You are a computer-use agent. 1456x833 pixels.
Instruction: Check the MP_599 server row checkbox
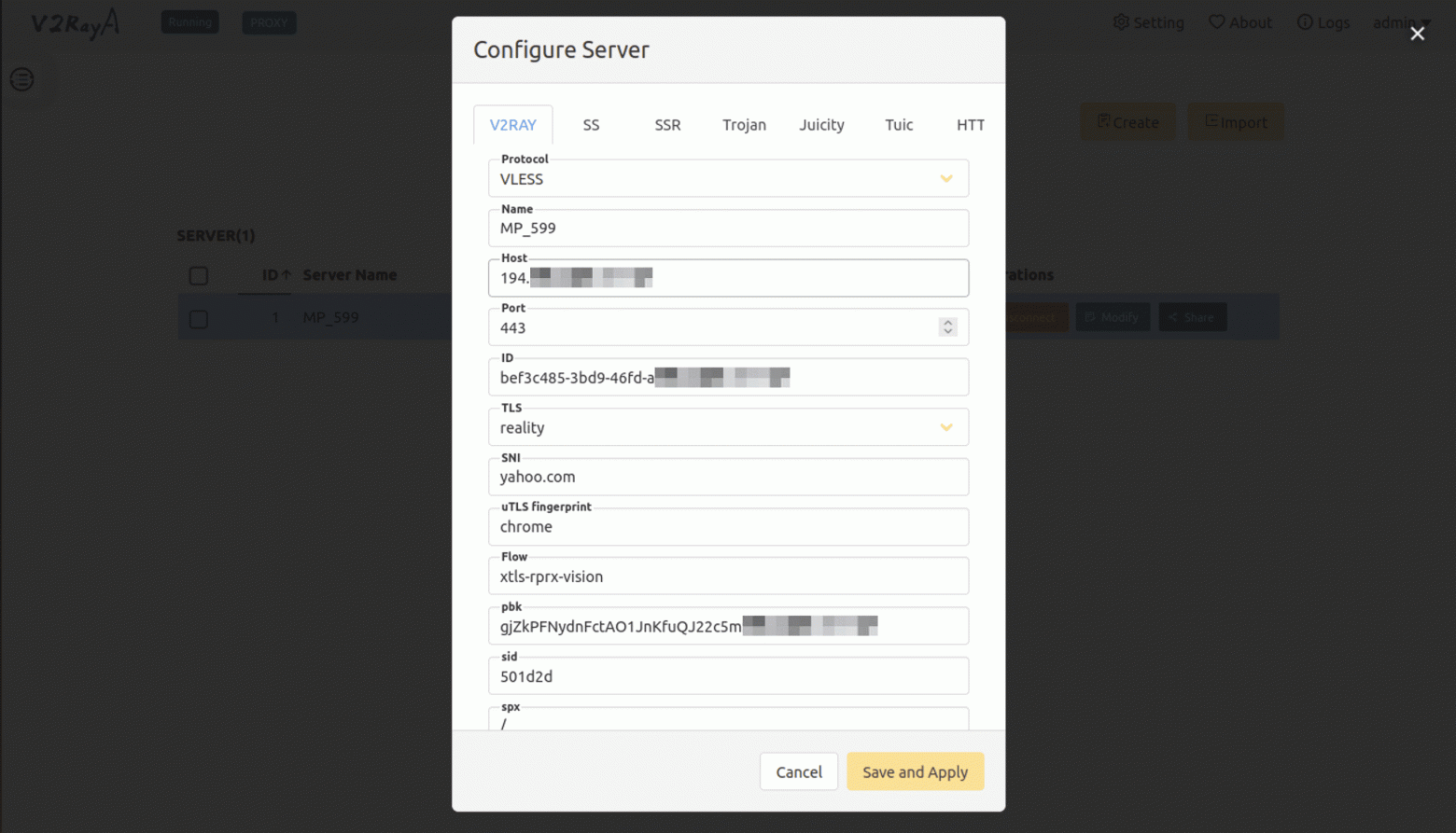[199, 319]
